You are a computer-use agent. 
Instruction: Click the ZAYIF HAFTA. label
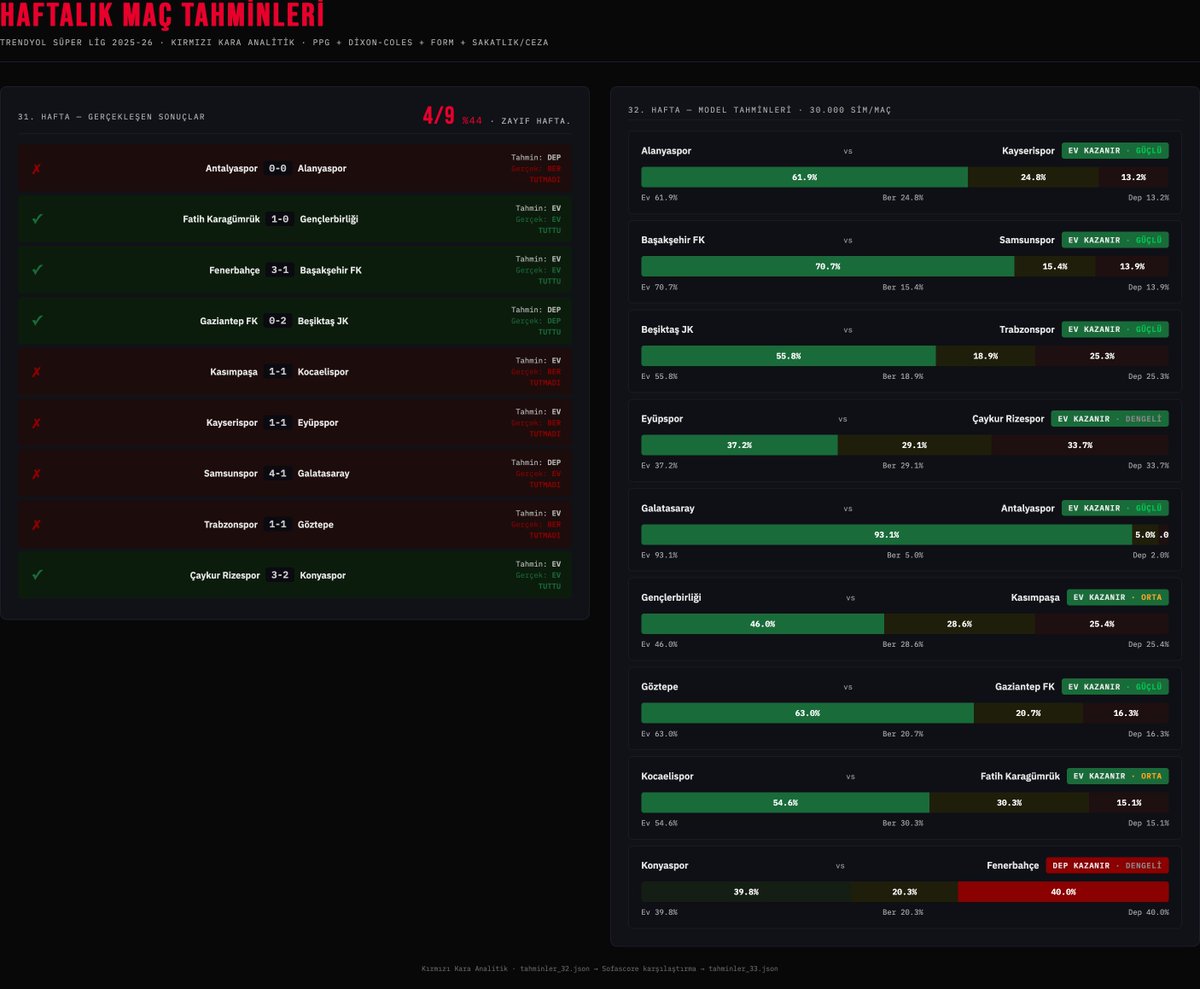[x=535, y=120]
